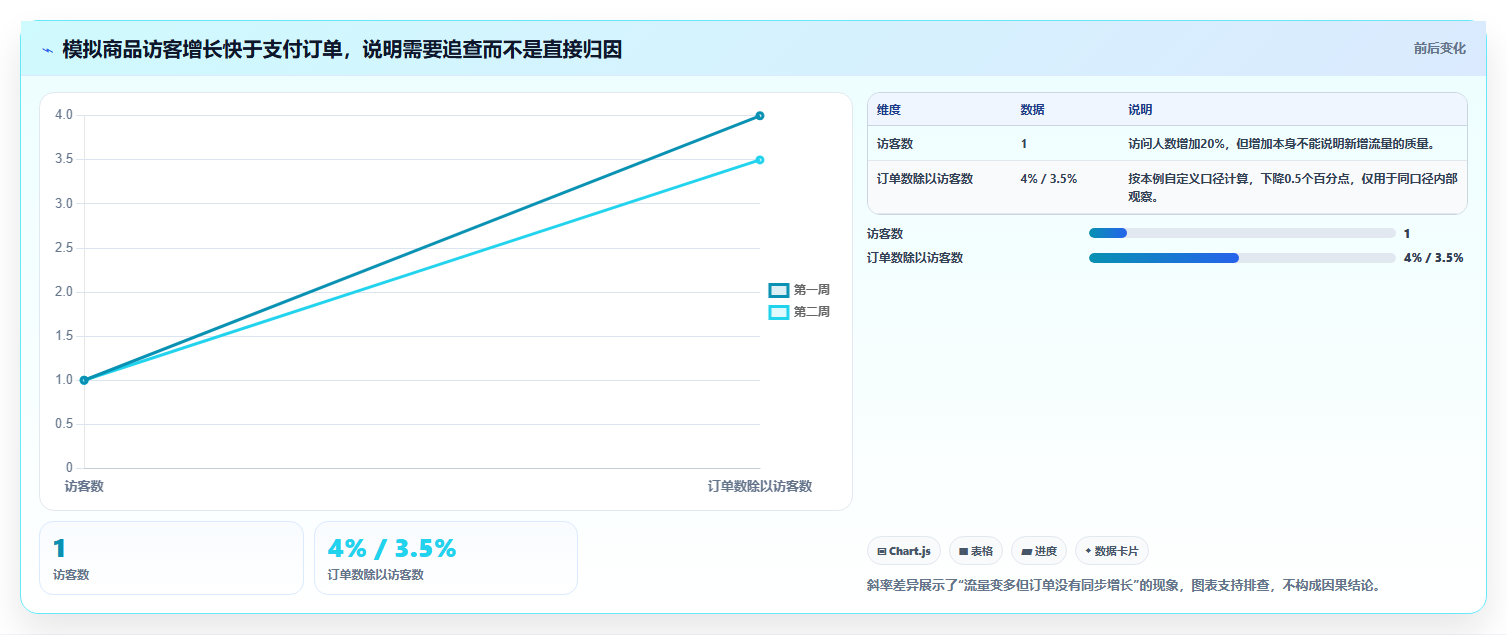Open the 4% / 3.5% data card
The image size is (1507, 635).
[x=446, y=558]
